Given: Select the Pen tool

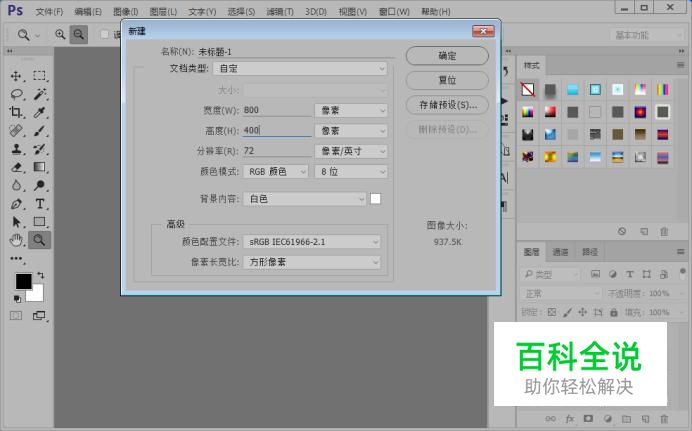Looking at the screenshot, I should tap(16, 204).
